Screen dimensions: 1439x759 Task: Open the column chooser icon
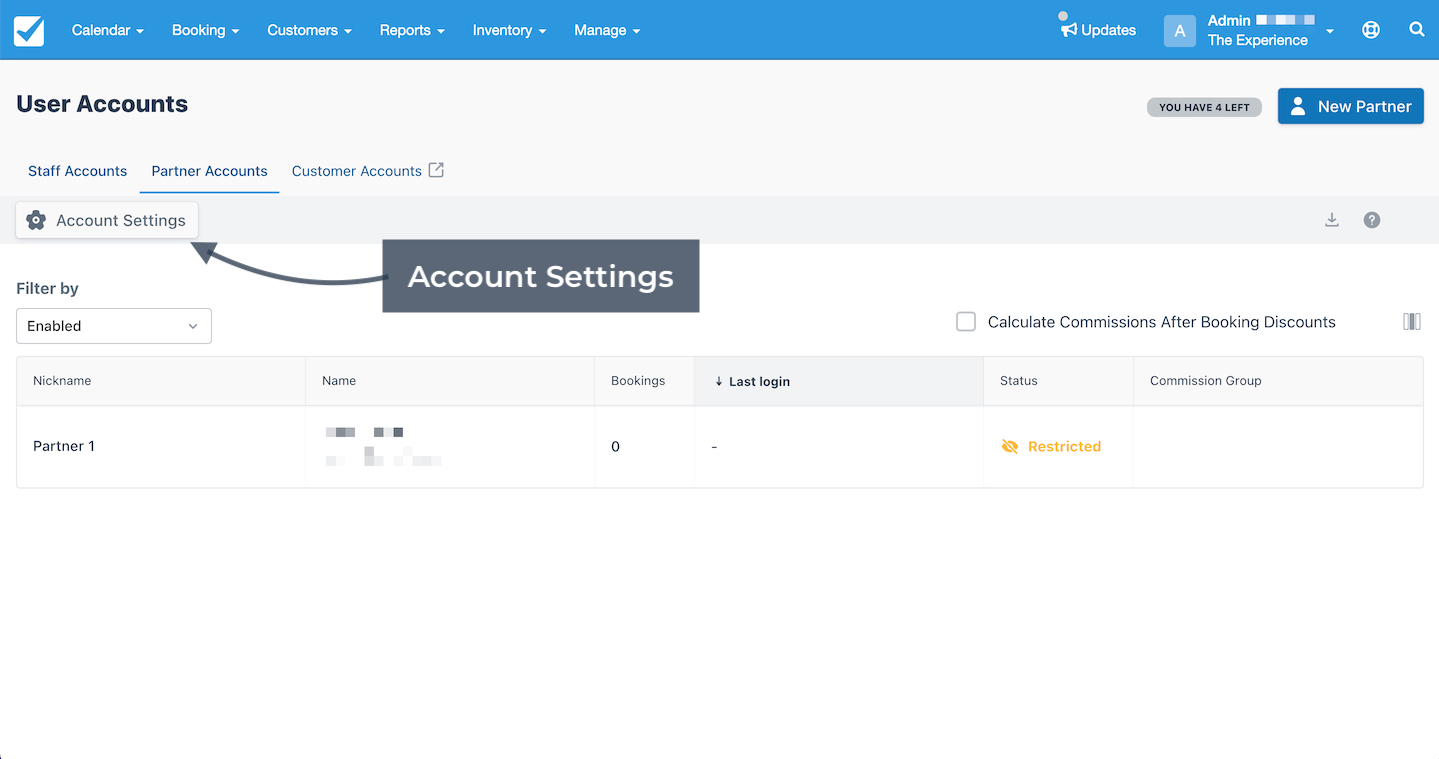click(x=1412, y=321)
